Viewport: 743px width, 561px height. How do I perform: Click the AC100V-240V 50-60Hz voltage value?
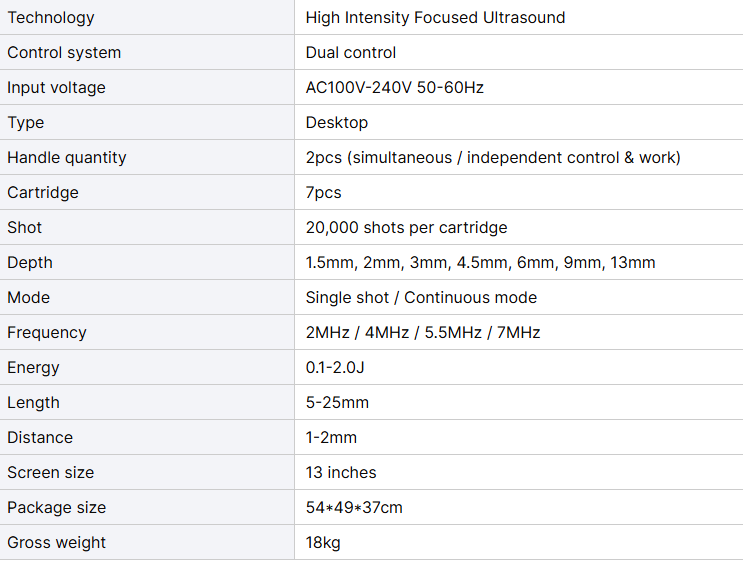(x=394, y=87)
